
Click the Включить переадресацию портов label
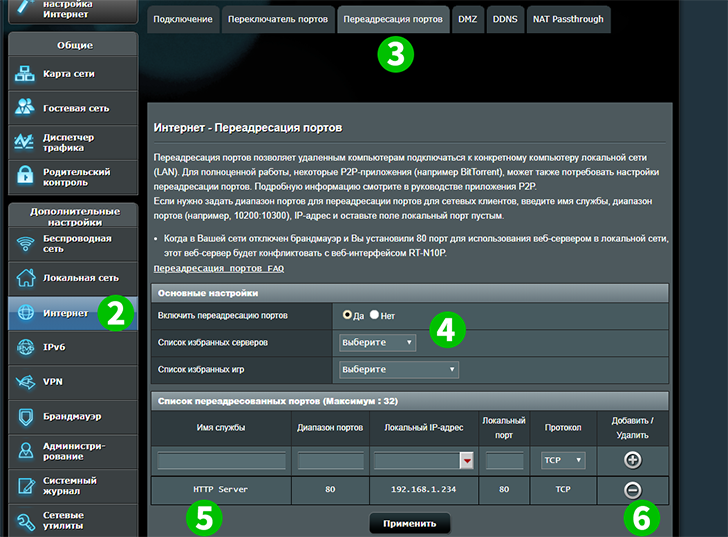tap(222, 316)
